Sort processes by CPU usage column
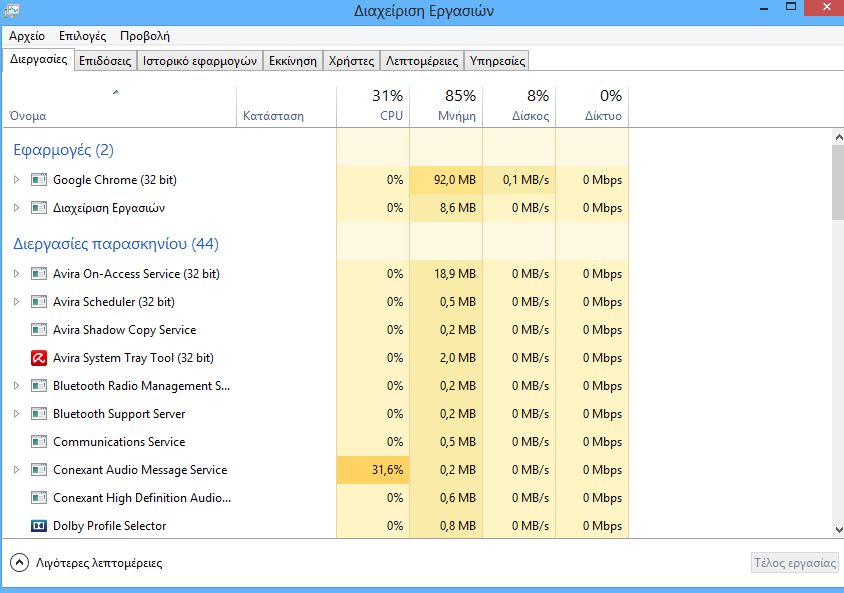The height and width of the screenshot is (593, 844). [373, 107]
